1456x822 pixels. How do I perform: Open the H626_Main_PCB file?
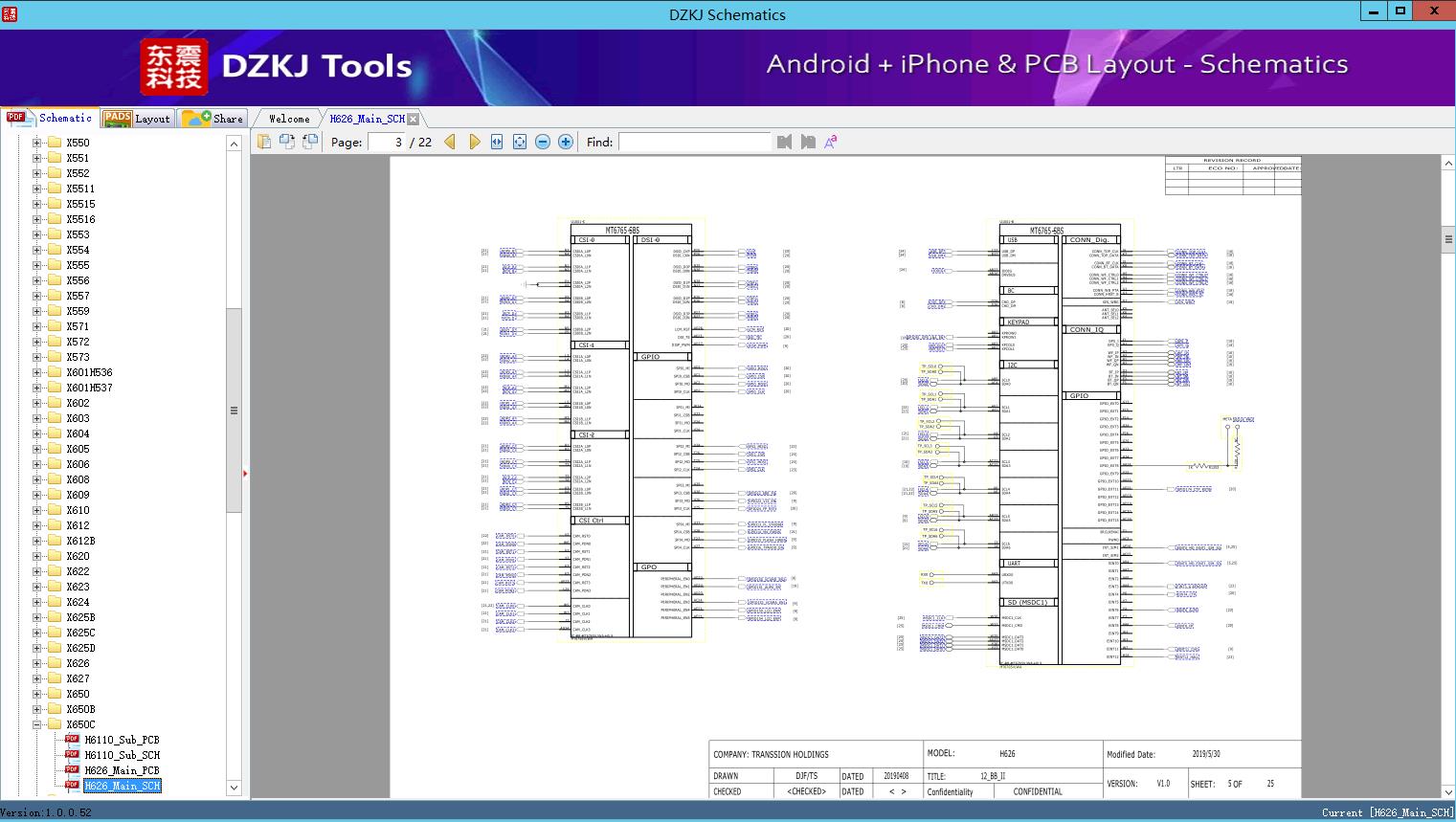coord(122,770)
